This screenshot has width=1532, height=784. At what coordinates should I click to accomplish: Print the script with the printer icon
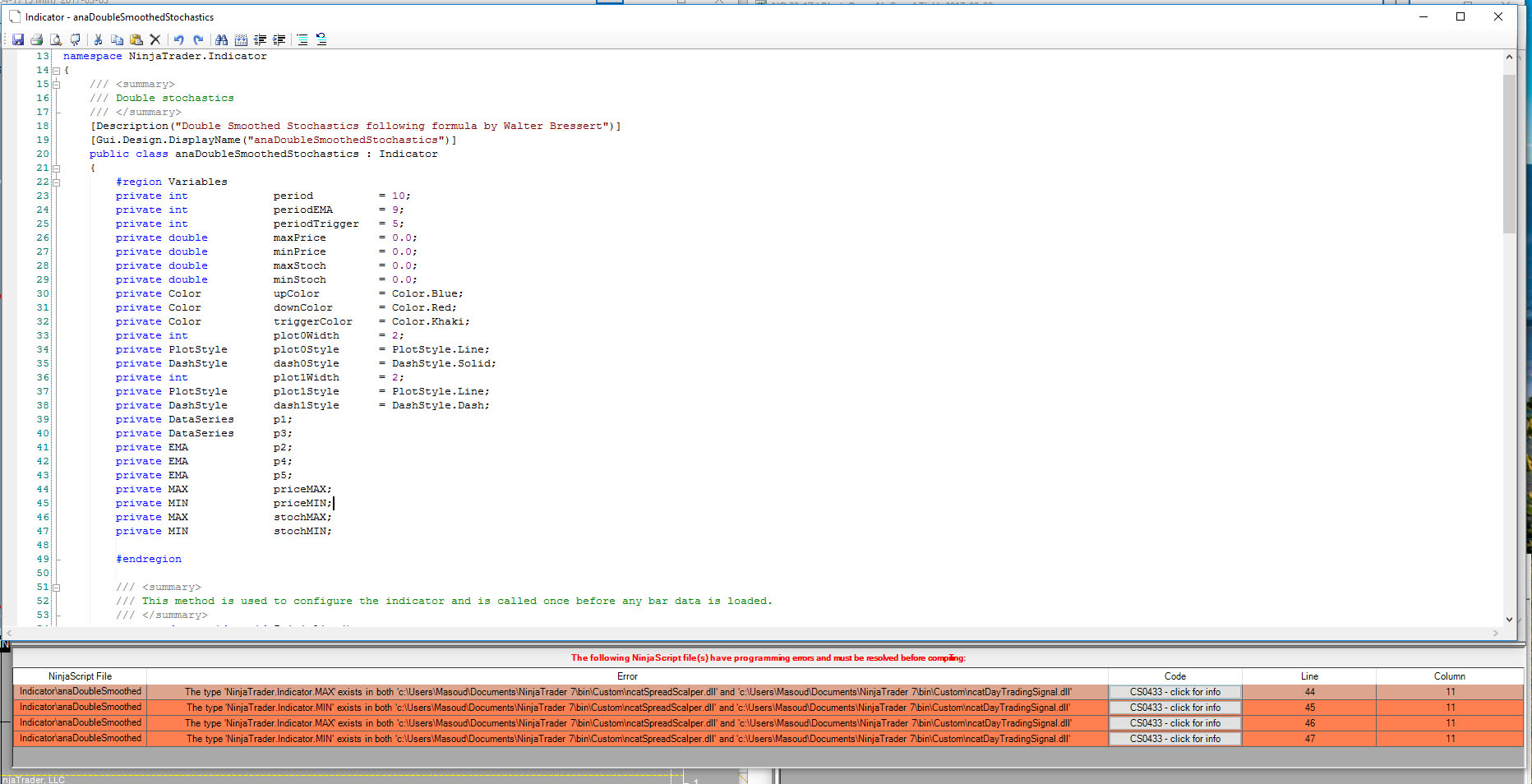tap(36, 39)
